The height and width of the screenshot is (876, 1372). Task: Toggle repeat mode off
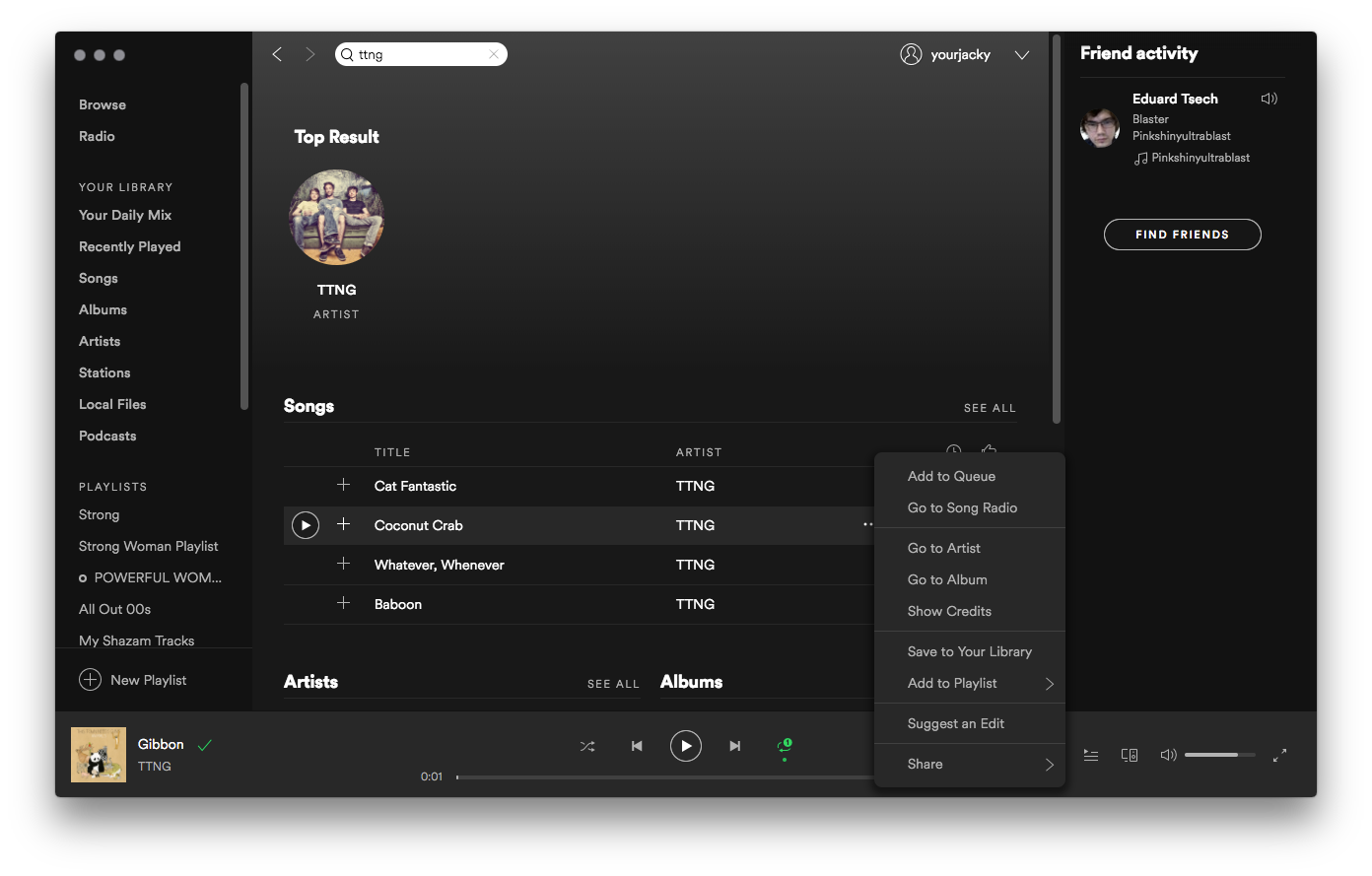tap(784, 746)
